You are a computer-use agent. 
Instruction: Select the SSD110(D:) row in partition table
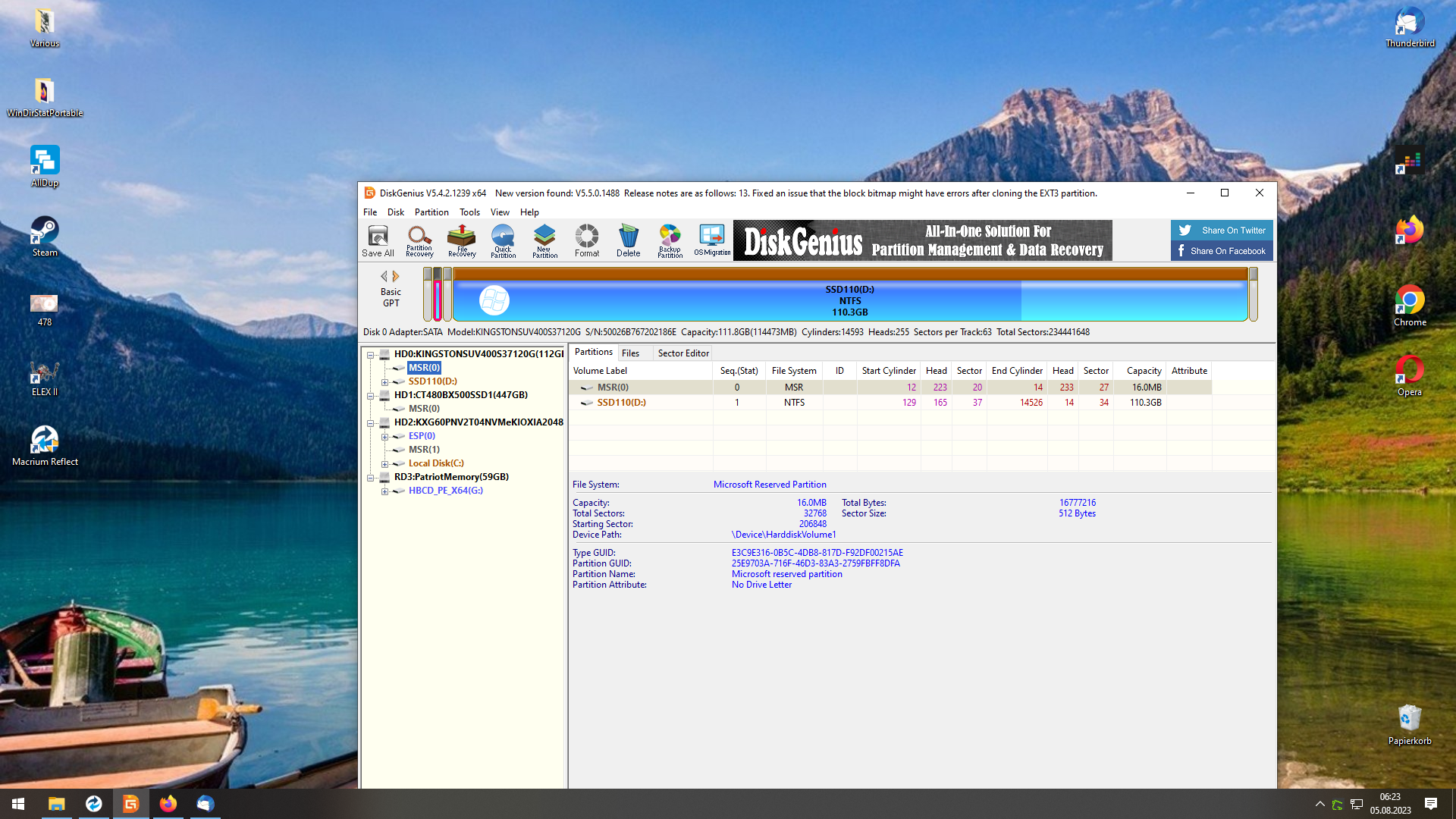(x=621, y=403)
